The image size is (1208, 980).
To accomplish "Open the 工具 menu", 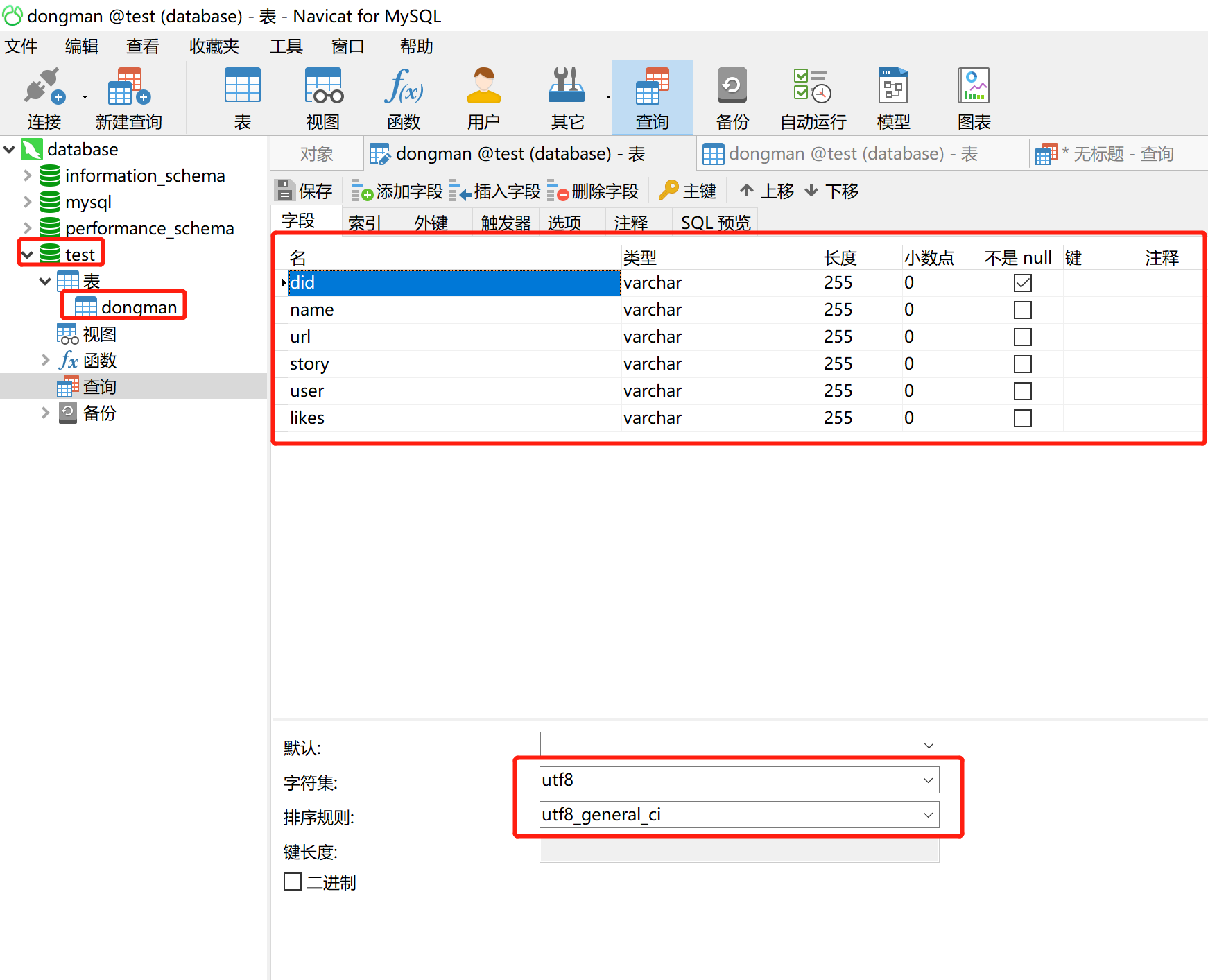I will [286, 46].
